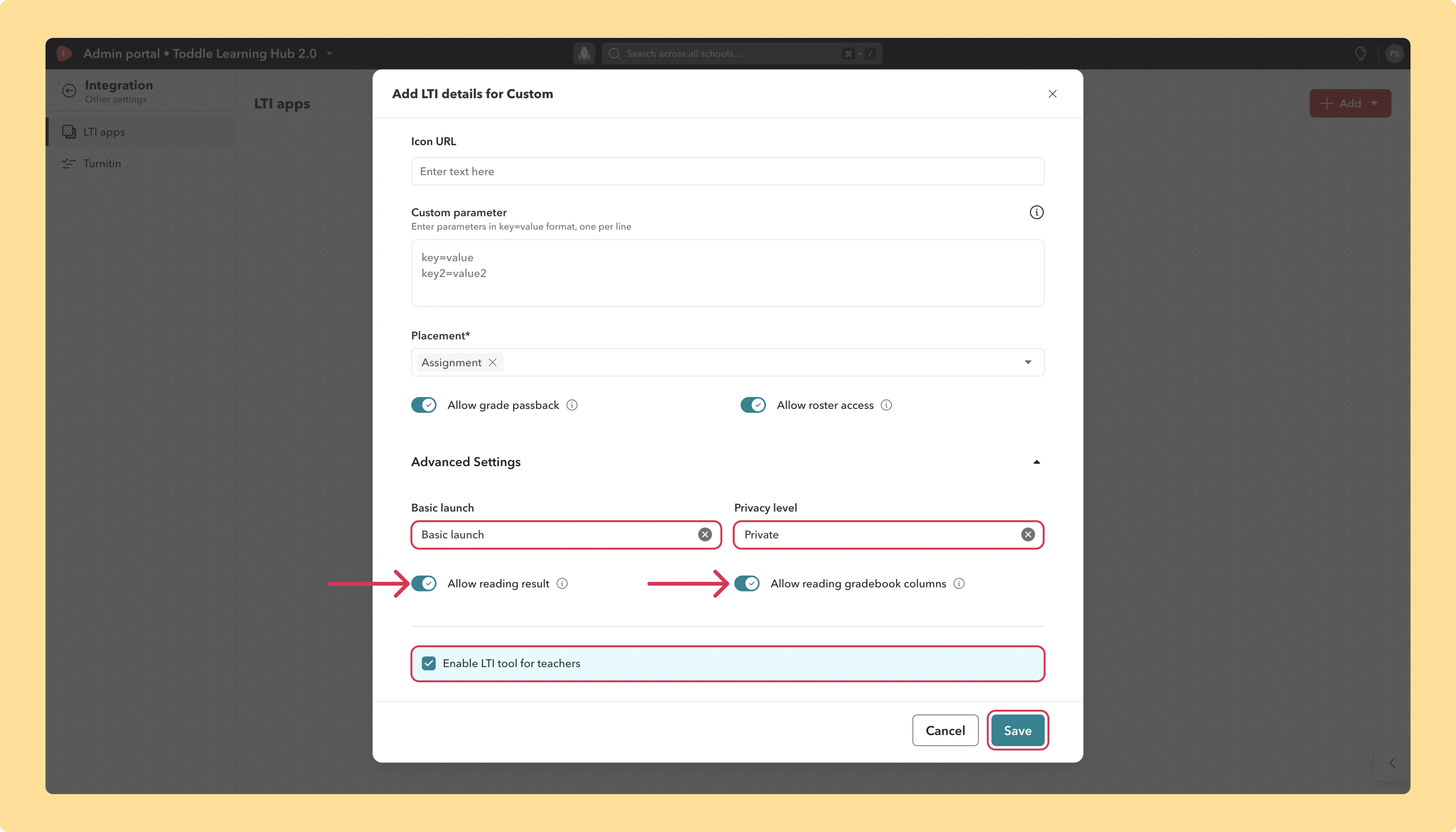Disable Allow reading result switch
The width and height of the screenshot is (1456, 832).
[423, 583]
